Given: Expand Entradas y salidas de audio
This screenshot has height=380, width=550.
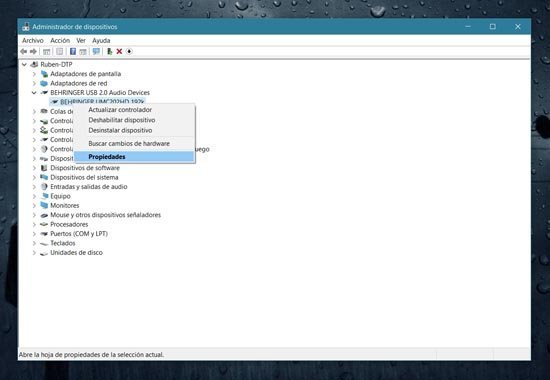Looking at the screenshot, I should point(34,187).
